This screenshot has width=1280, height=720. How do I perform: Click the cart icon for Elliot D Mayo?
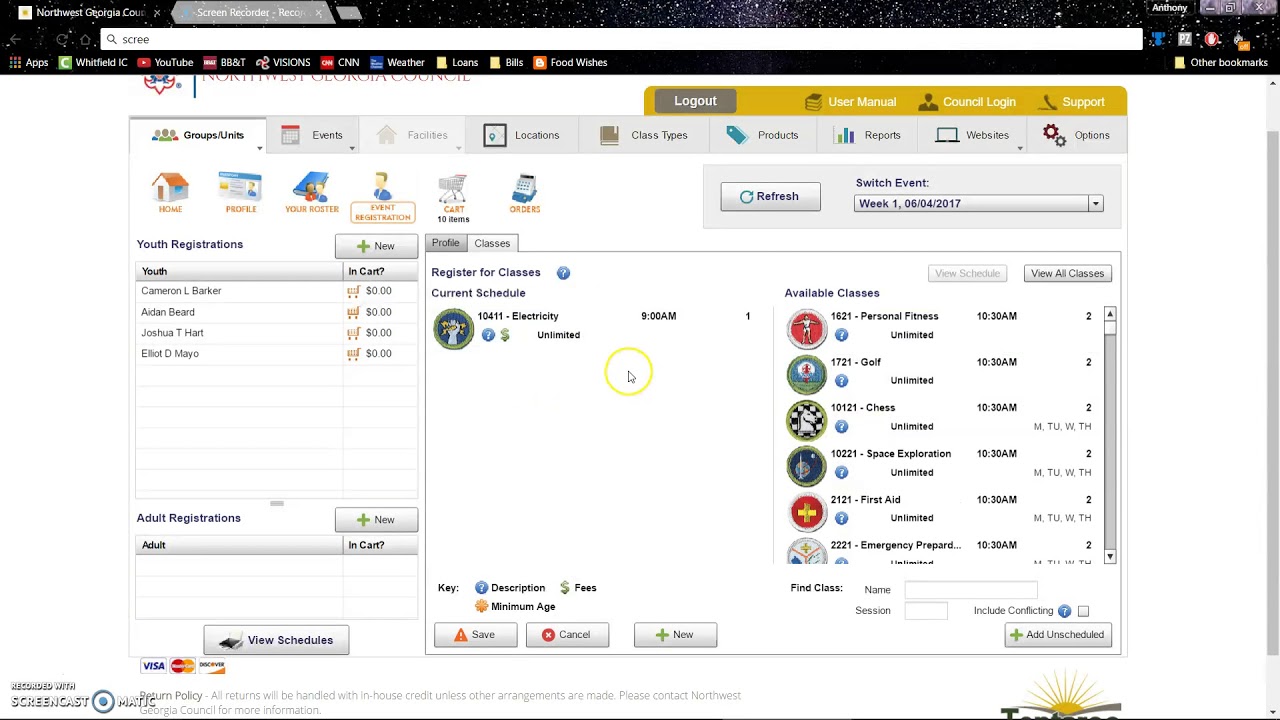click(353, 354)
